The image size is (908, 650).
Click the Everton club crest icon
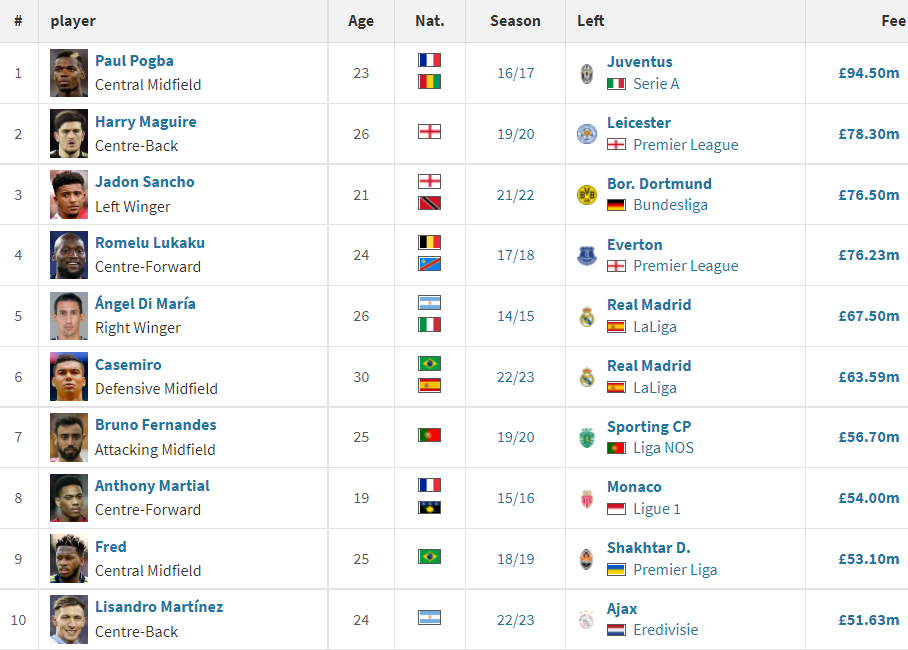(x=587, y=256)
